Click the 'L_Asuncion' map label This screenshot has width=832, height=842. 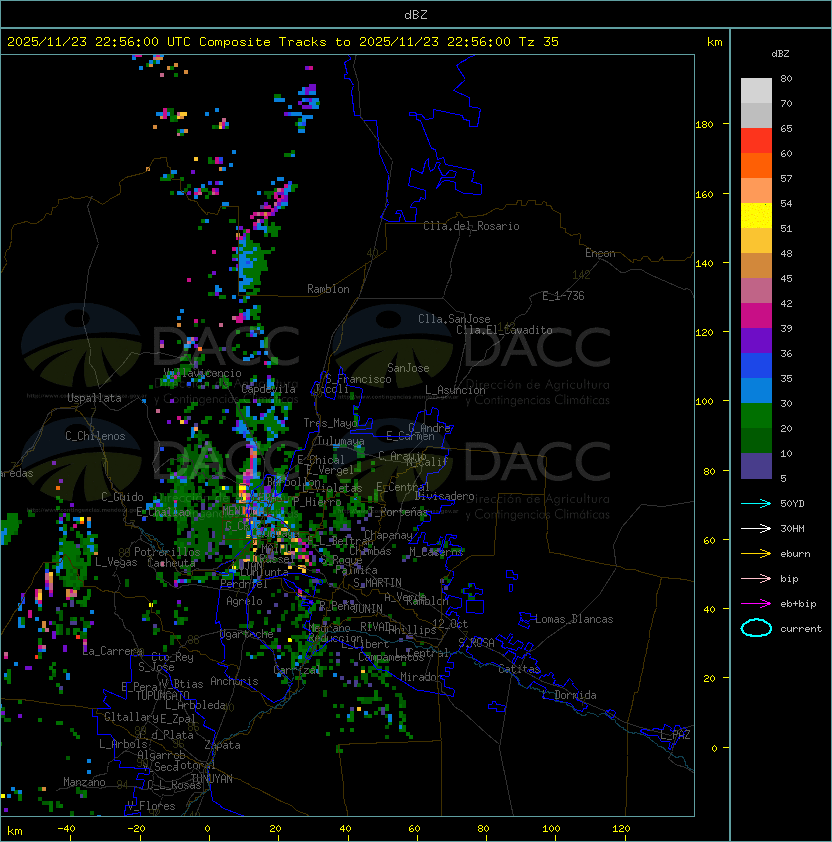[455, 390]
